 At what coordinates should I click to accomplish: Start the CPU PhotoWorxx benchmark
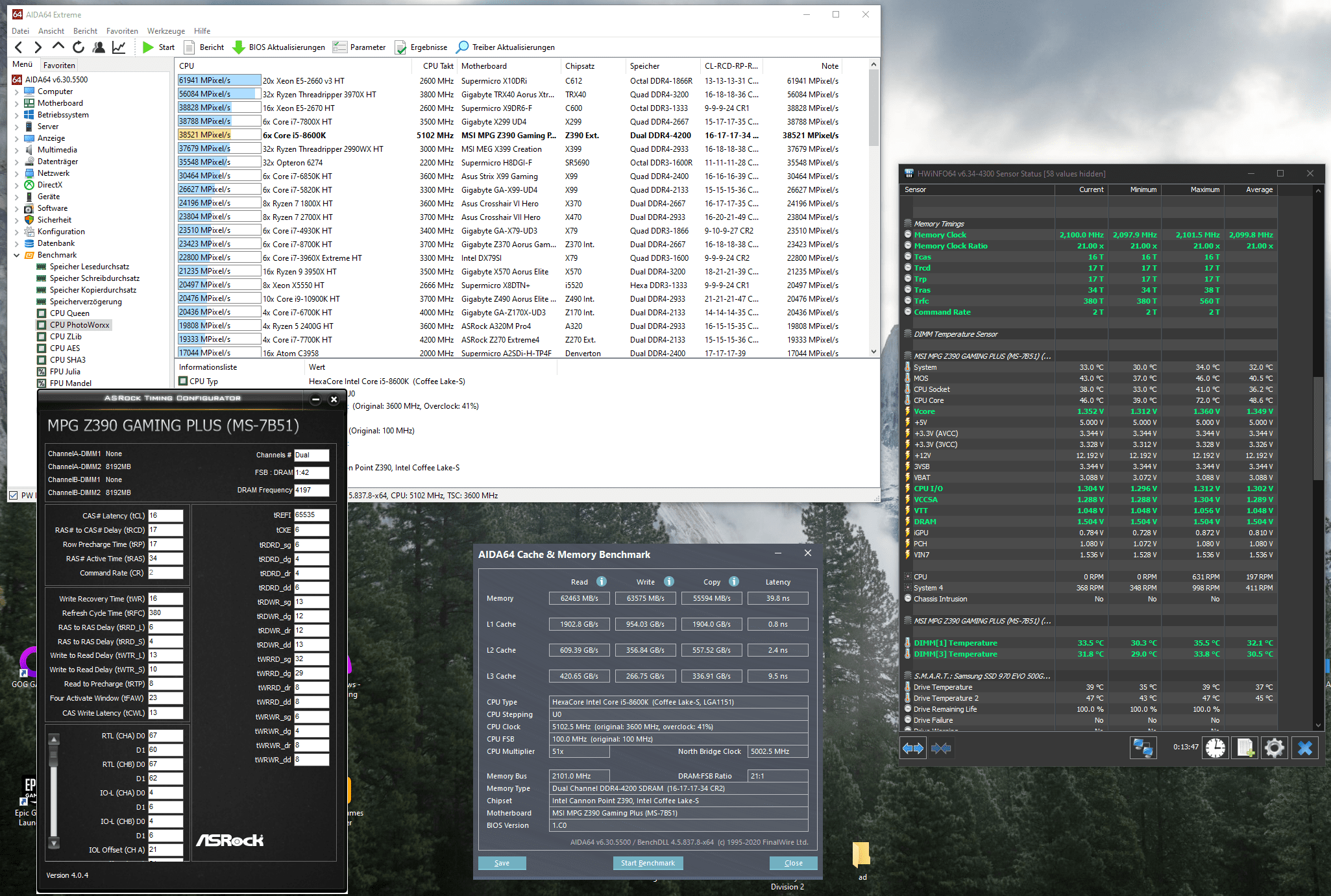[158, 47]
